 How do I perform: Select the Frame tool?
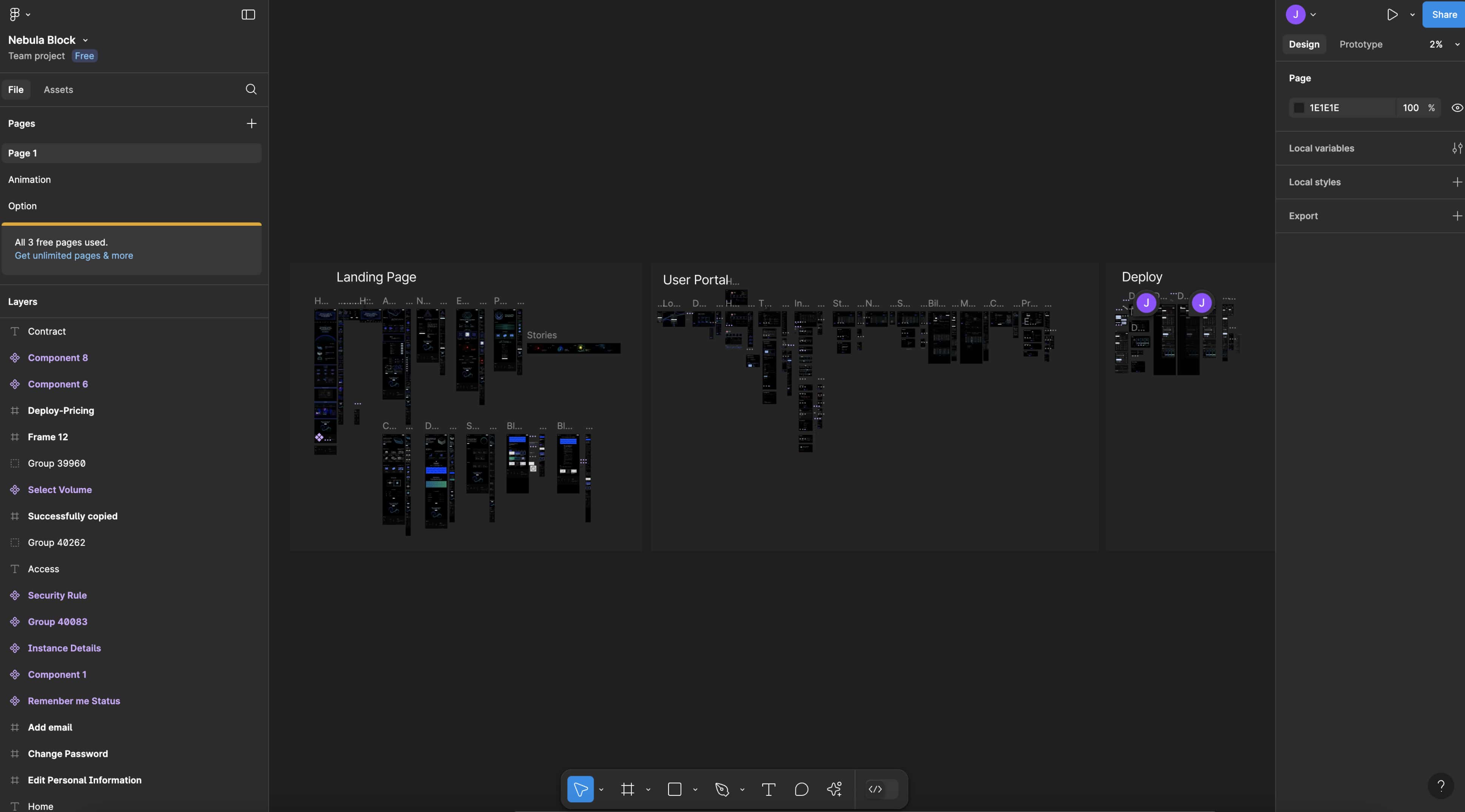[627, 789]
